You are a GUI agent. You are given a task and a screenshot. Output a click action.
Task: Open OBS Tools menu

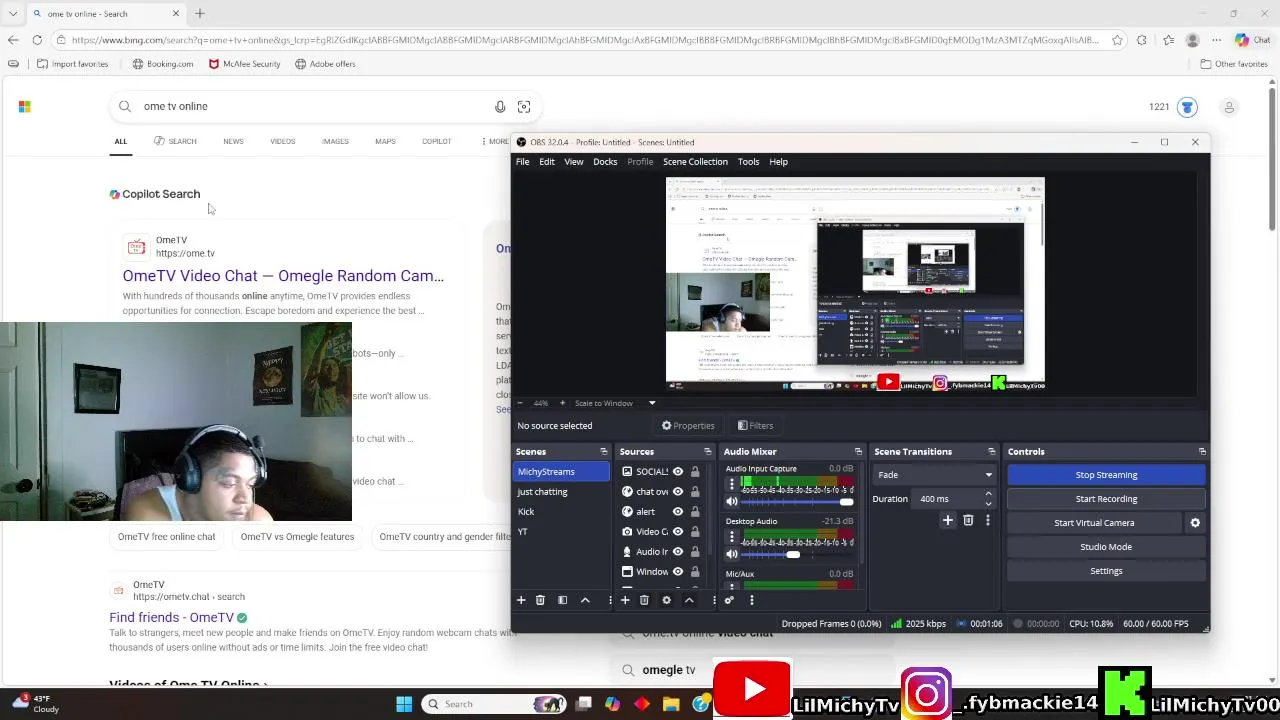click(x=748, y=162)
